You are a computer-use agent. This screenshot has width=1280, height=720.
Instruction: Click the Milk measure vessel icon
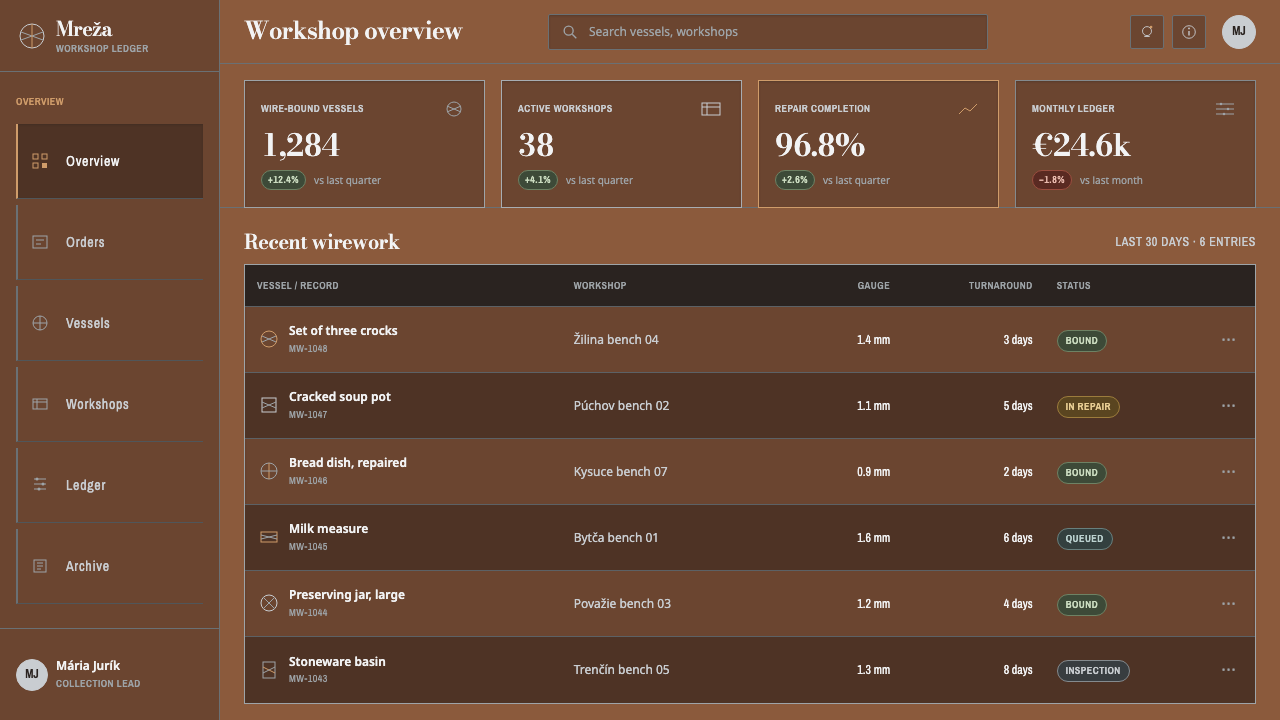269,538
